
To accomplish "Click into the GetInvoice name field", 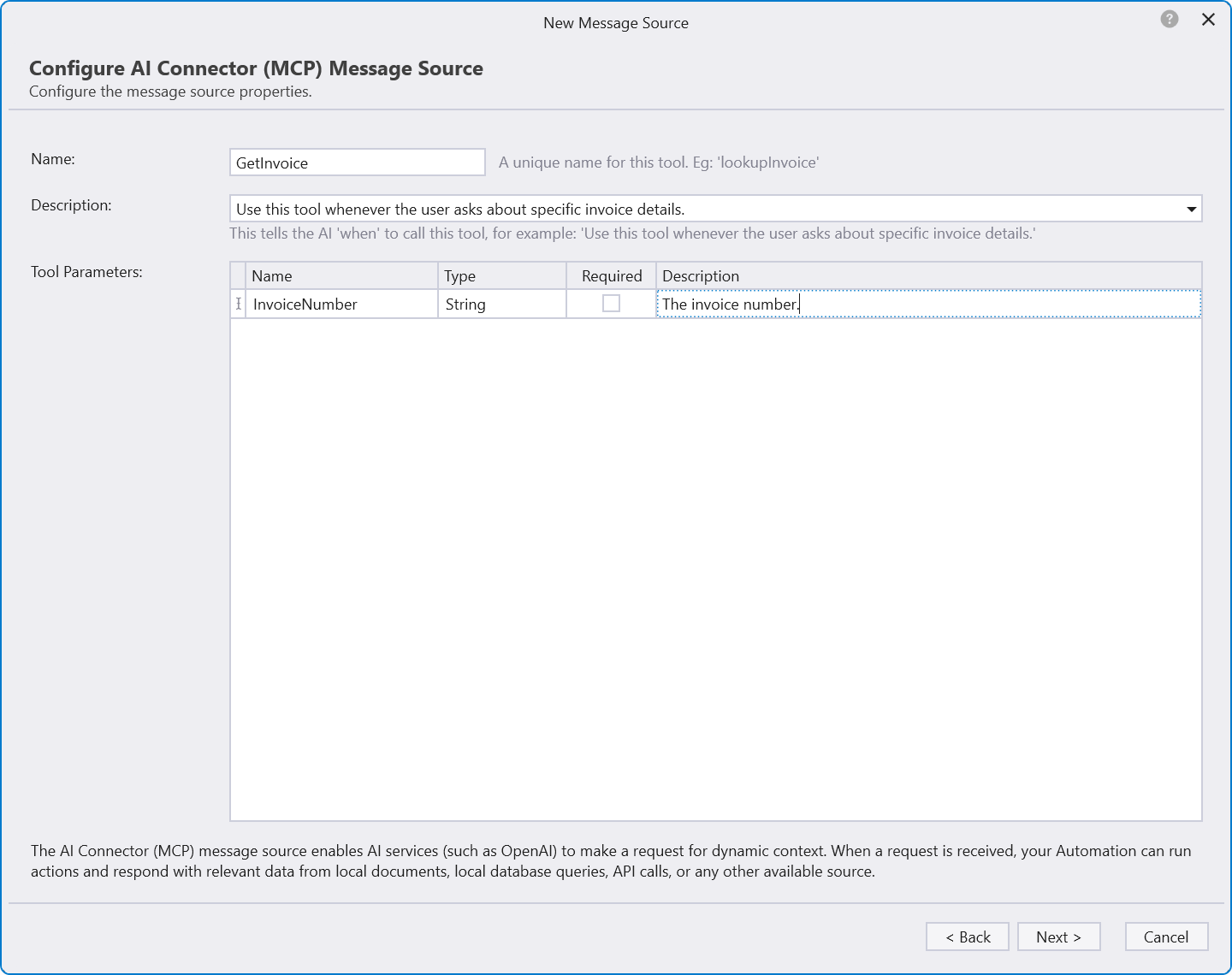I will (x=357, y=162).
